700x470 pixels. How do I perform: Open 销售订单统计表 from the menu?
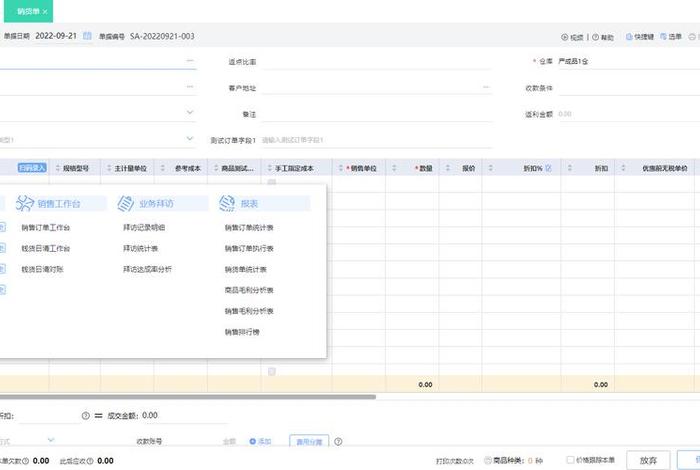(x=249, y=227)
